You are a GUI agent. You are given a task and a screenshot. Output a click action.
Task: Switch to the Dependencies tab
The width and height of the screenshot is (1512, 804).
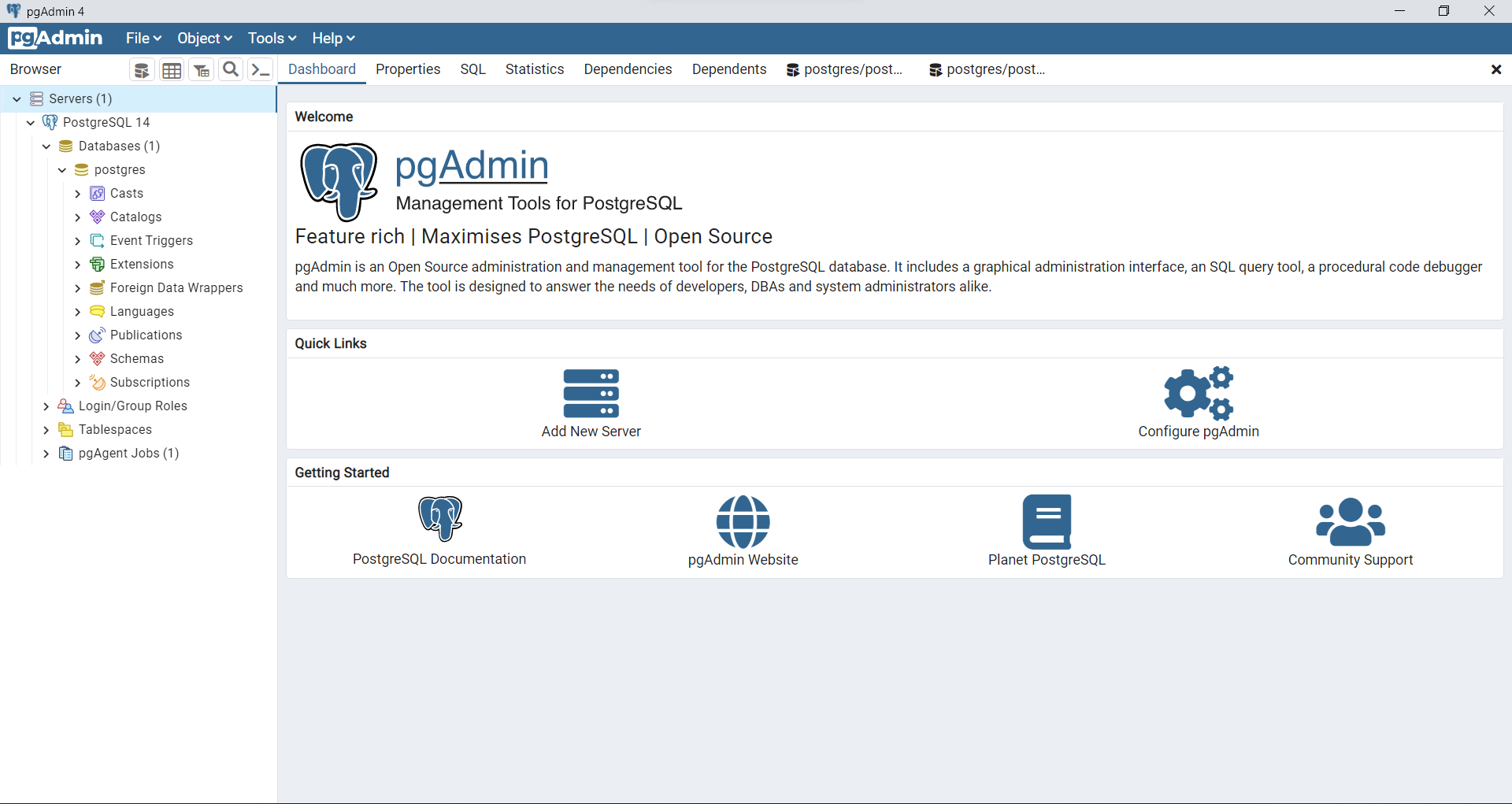(x=628, y=69)
